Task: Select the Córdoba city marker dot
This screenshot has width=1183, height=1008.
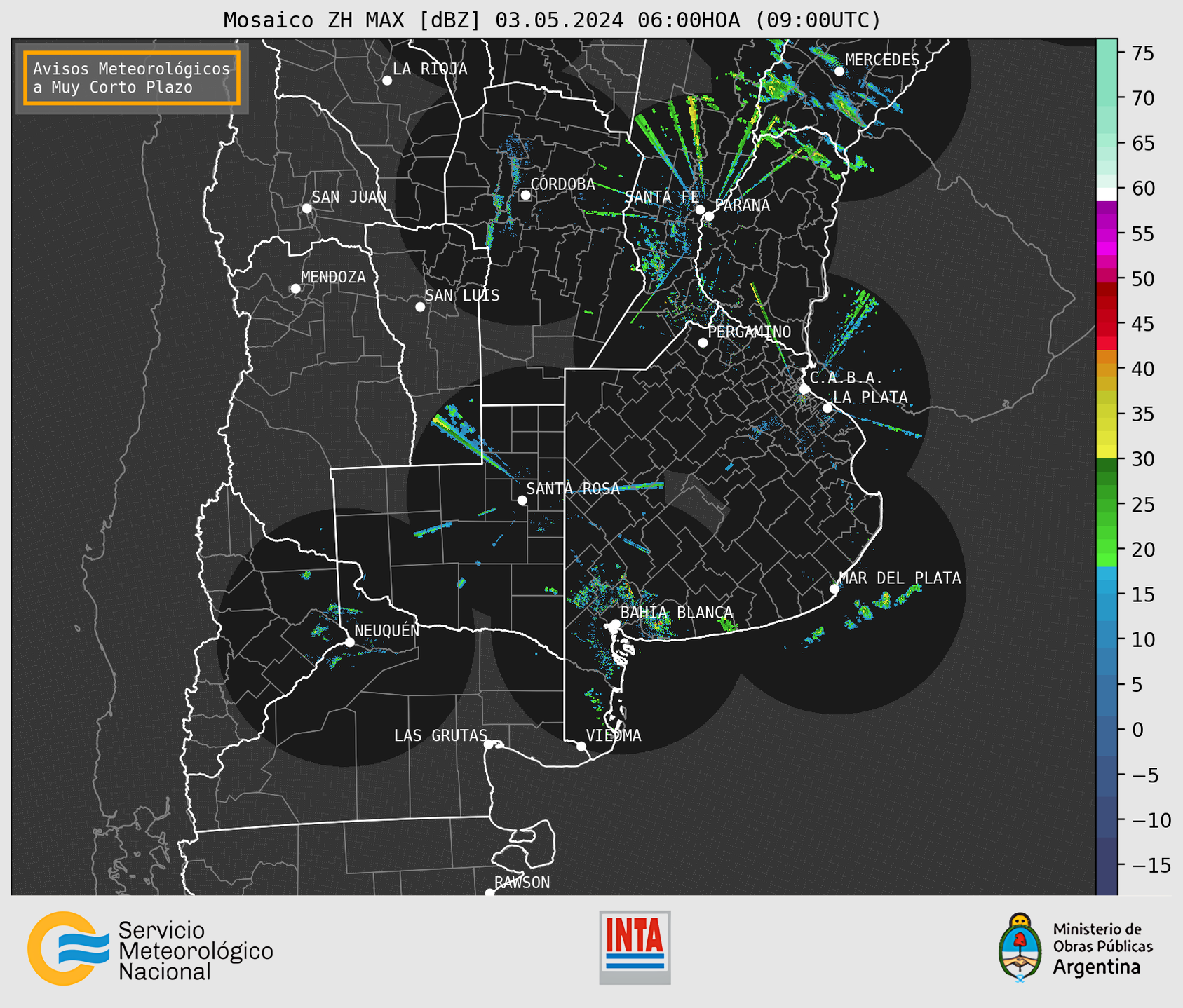Action: [x=525, y=195]
